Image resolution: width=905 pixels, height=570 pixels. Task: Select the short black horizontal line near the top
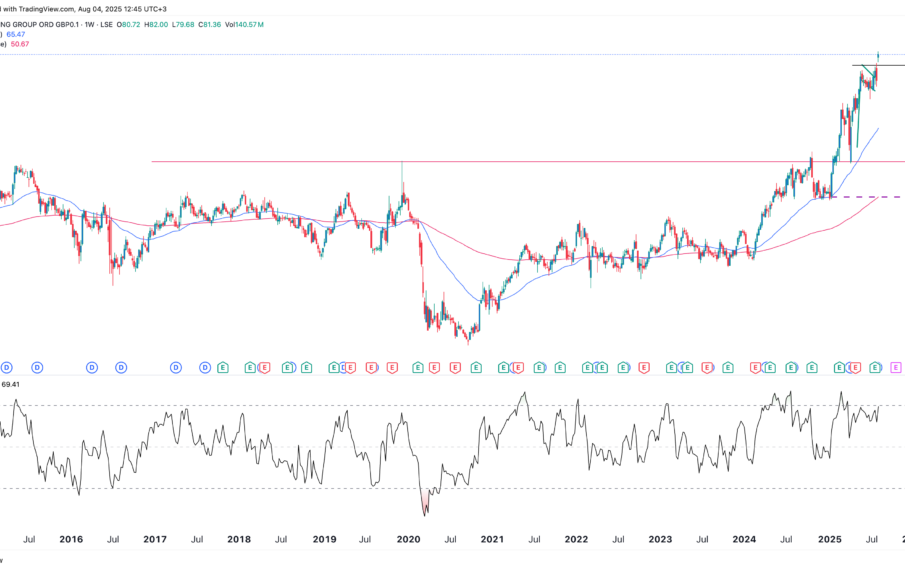tap(890, 66)
